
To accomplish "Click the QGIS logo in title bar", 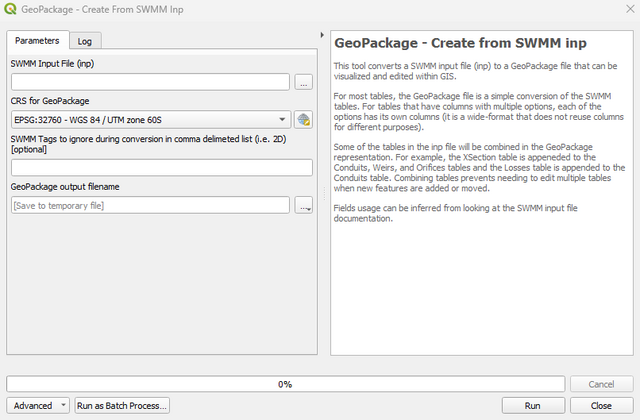I will pyautogui.click(x=10, y=9).
